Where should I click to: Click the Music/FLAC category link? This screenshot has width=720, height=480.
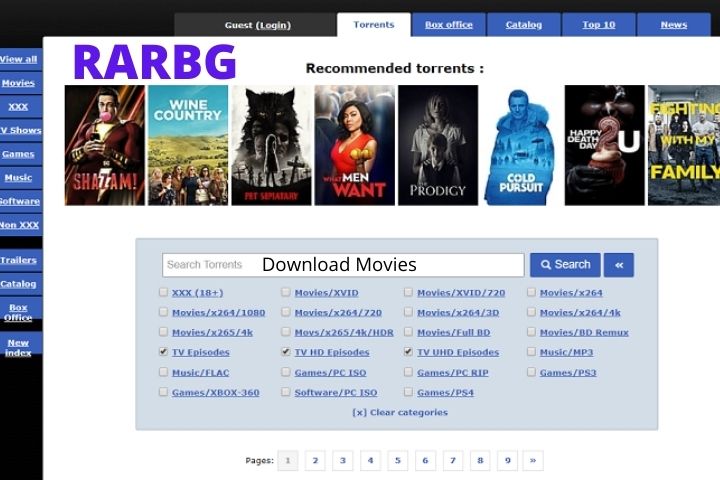[x=201, y=373]
